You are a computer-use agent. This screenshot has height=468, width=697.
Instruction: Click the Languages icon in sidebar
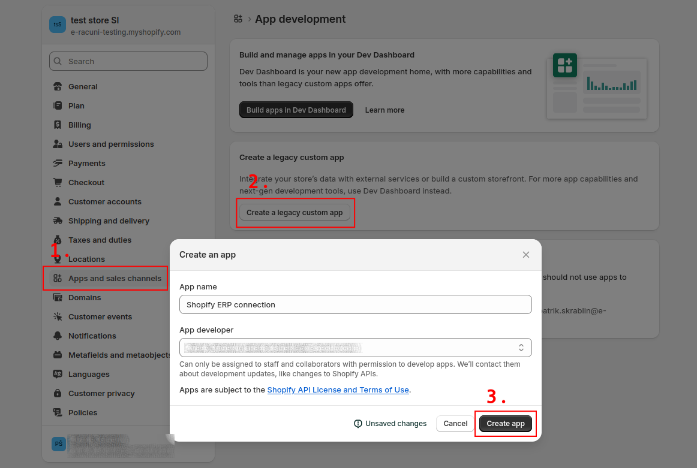pos(59,374)
